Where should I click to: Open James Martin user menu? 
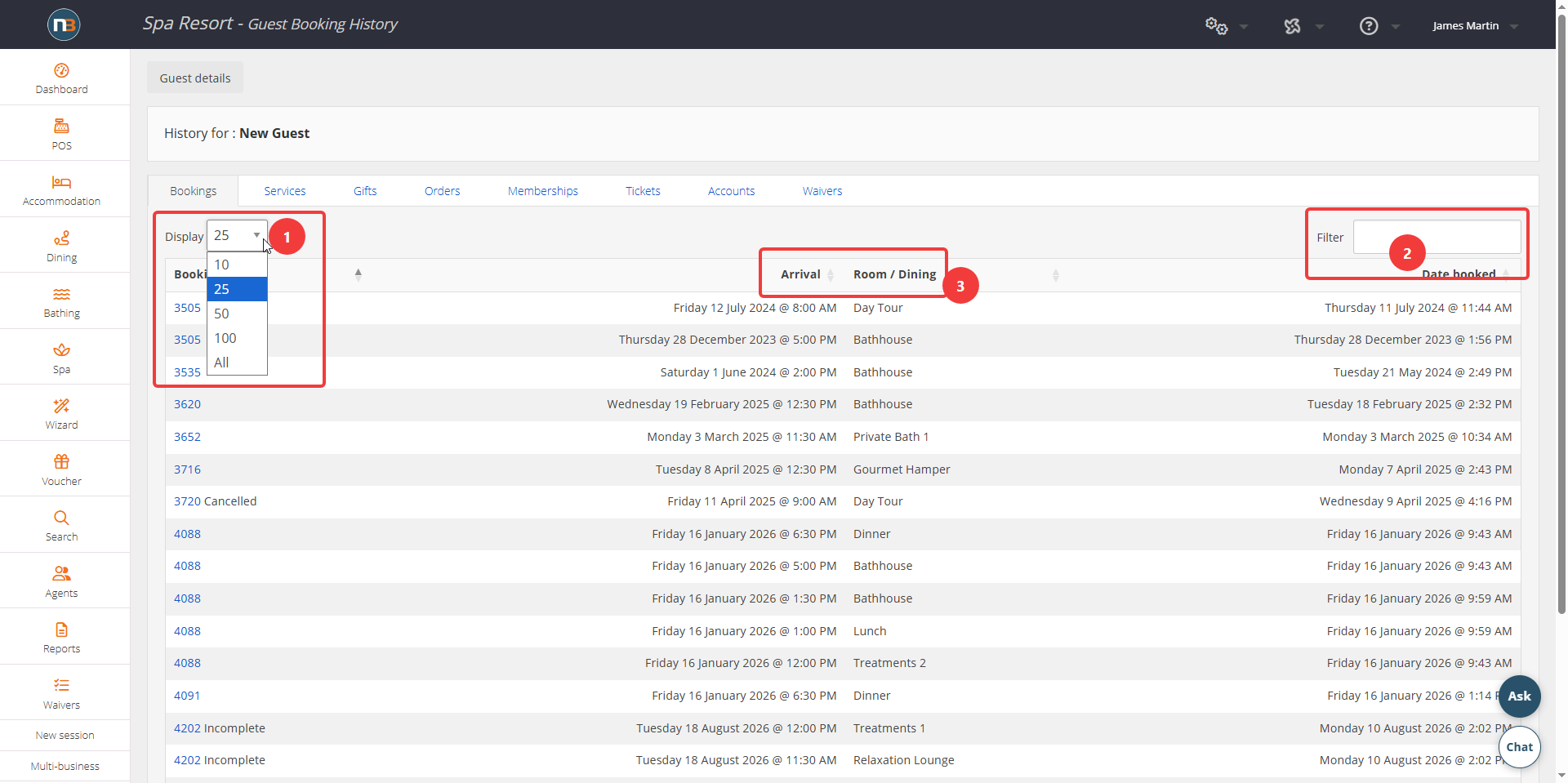point(1475,26)
